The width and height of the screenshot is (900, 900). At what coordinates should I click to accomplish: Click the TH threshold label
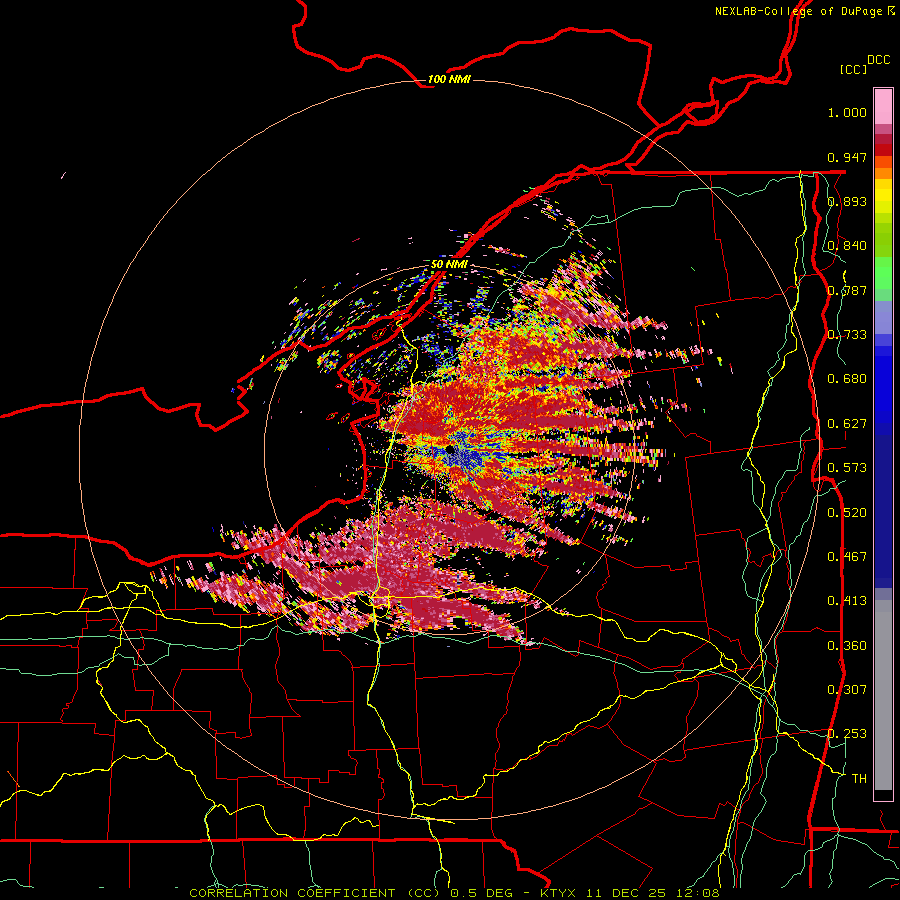859,779
